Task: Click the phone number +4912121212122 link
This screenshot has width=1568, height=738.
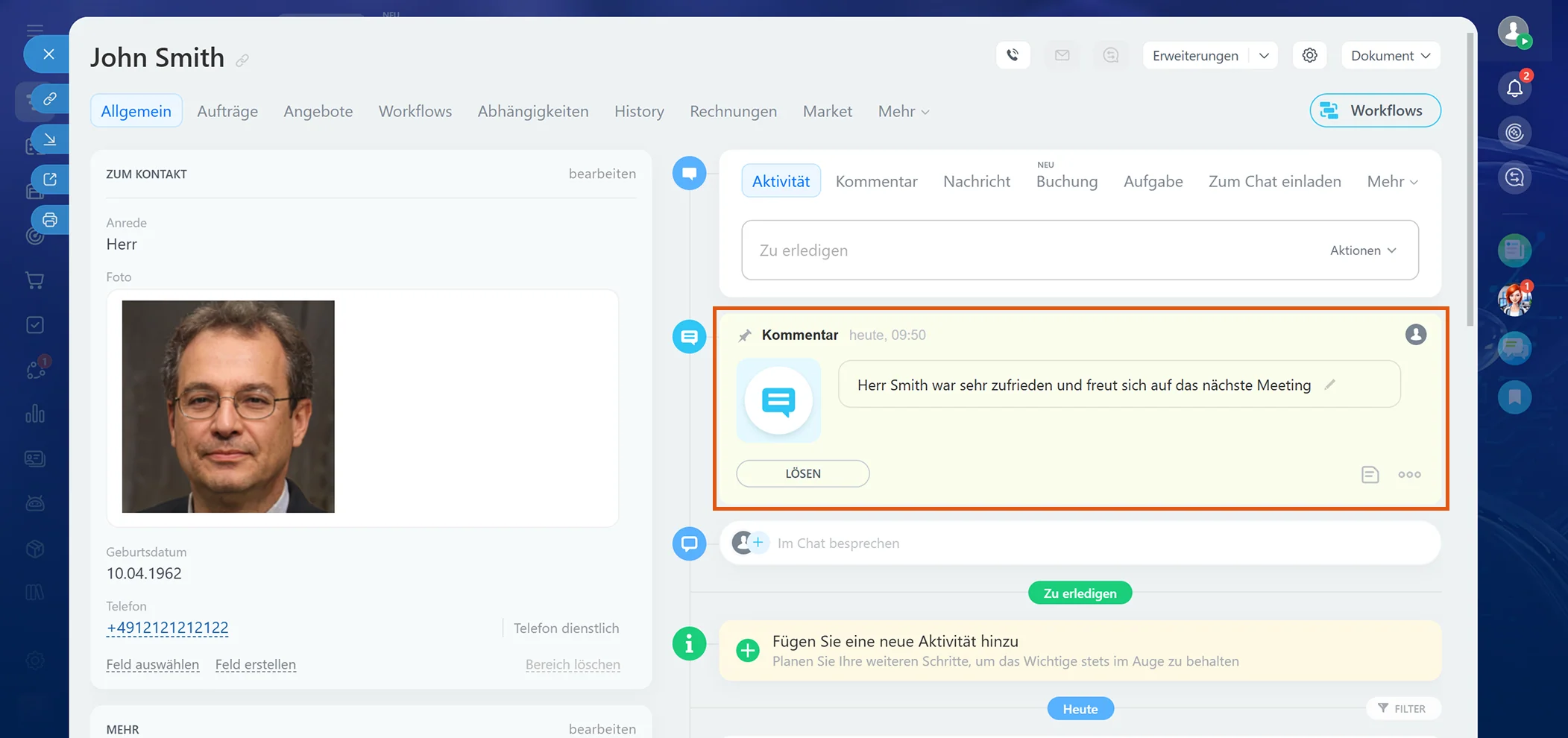Action: tap(168, 628)
